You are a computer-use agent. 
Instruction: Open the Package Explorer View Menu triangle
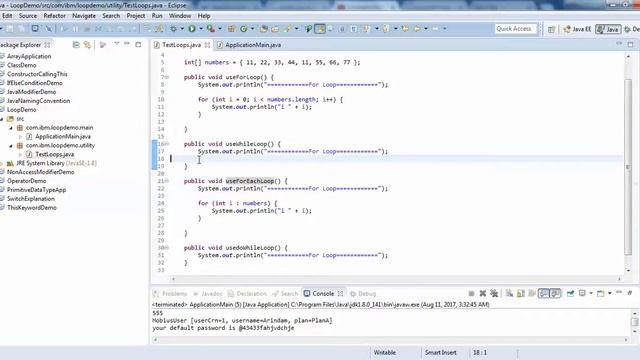coord(117,43)
